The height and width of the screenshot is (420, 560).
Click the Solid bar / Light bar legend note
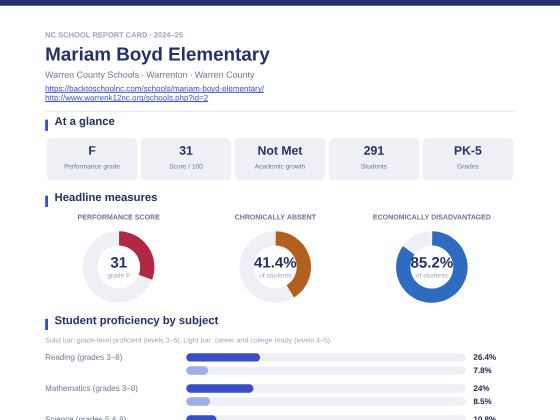pos(188,340)
